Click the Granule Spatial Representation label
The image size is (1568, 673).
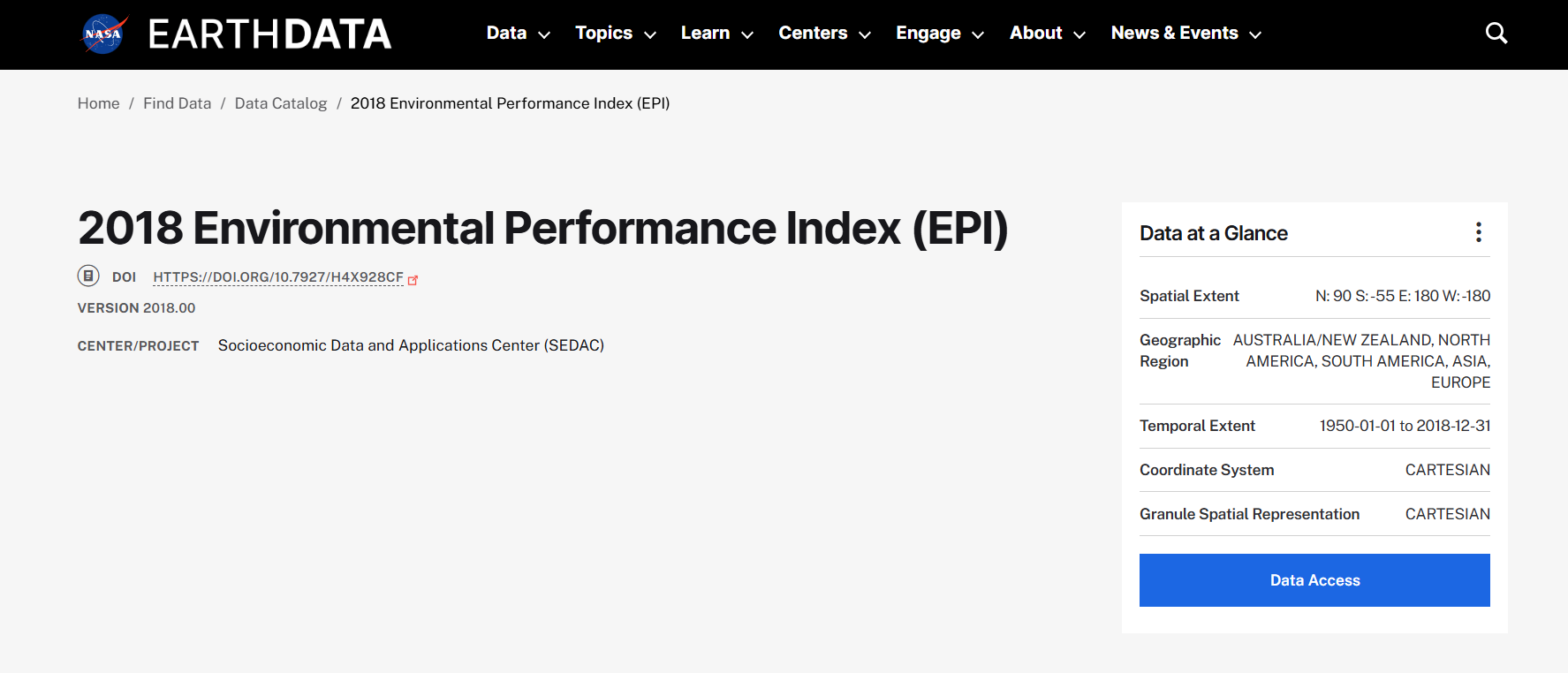[x=1249, y=514]
